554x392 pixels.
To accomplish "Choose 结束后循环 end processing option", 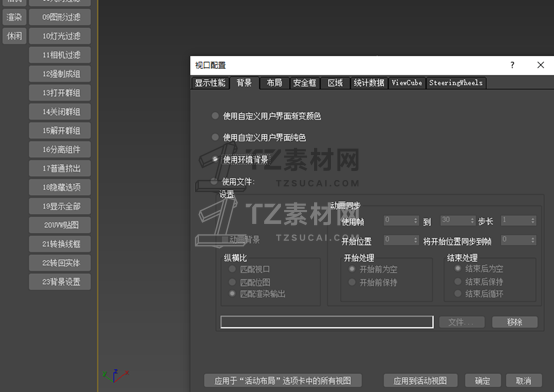I will point(458,293).
